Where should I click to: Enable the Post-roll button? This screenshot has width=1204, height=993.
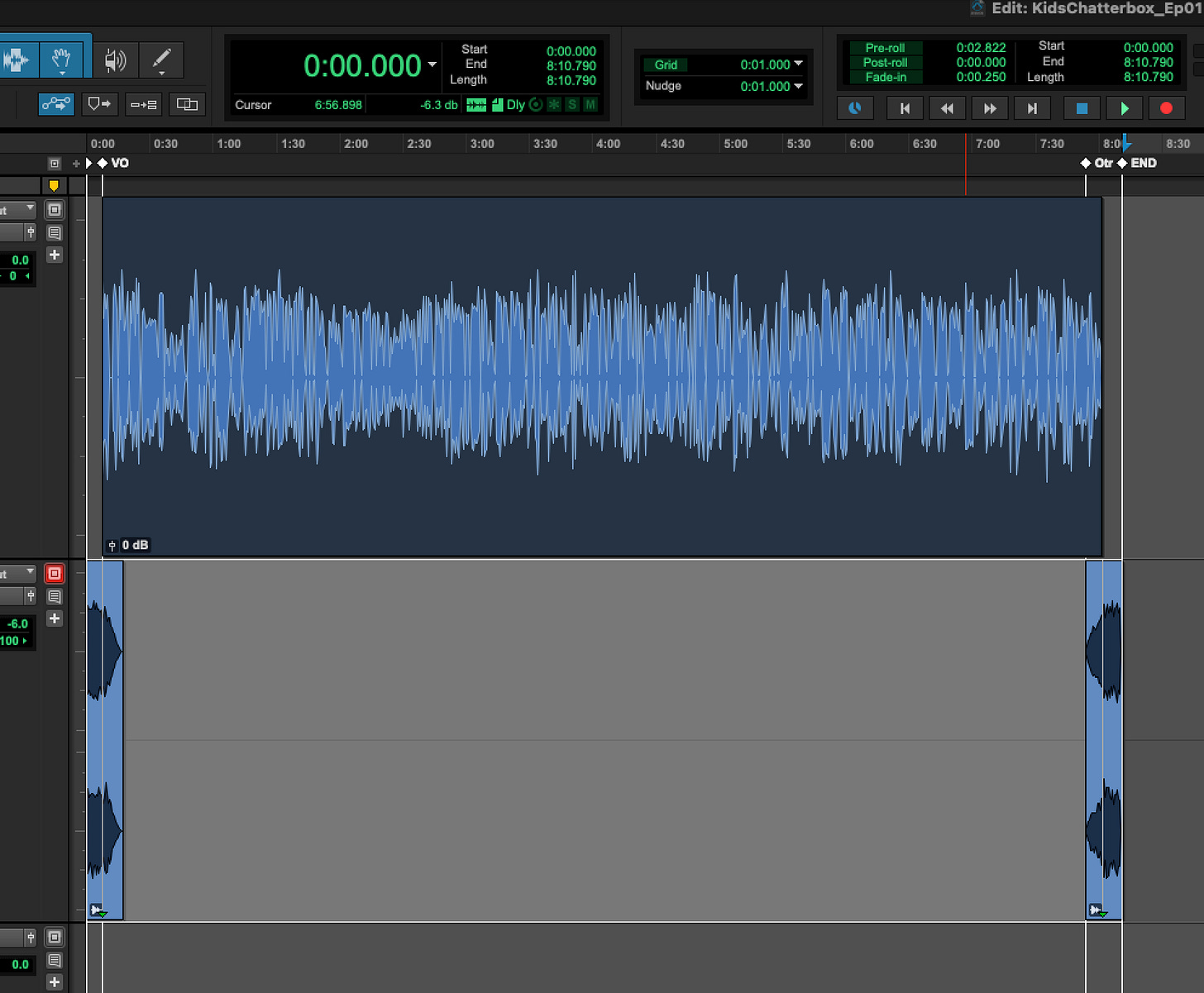click(885, 62)
